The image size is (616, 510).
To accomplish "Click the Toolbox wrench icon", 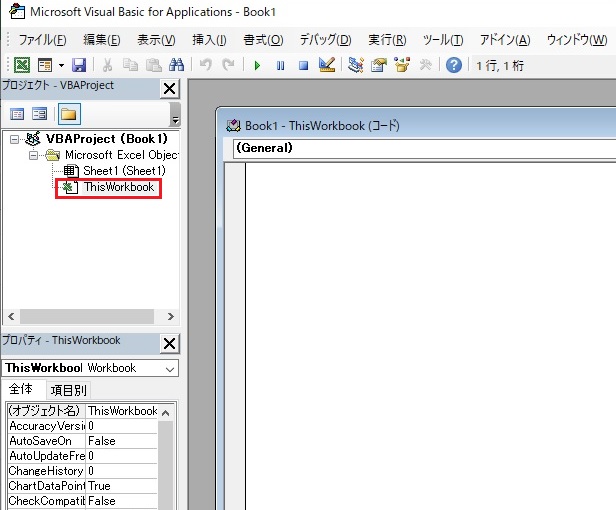I will 425,65.
